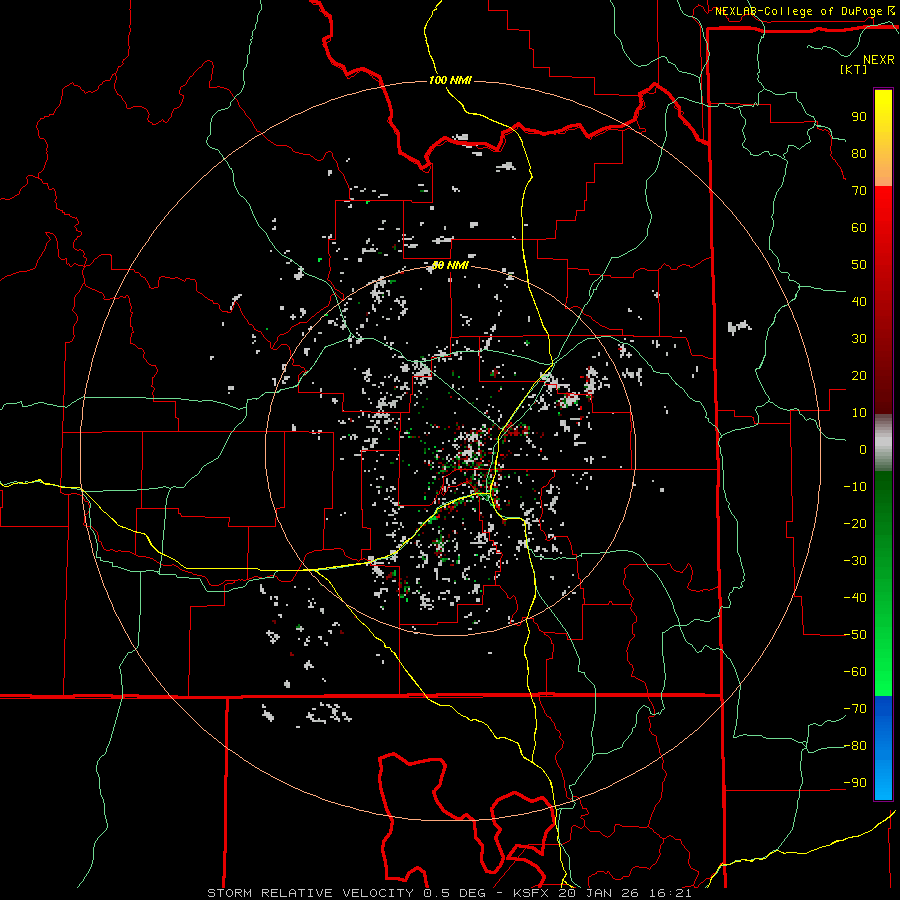Viewport: 900px width, 900px height.
Task: Click the -40 scale label
Action: [x=855, y=598]
